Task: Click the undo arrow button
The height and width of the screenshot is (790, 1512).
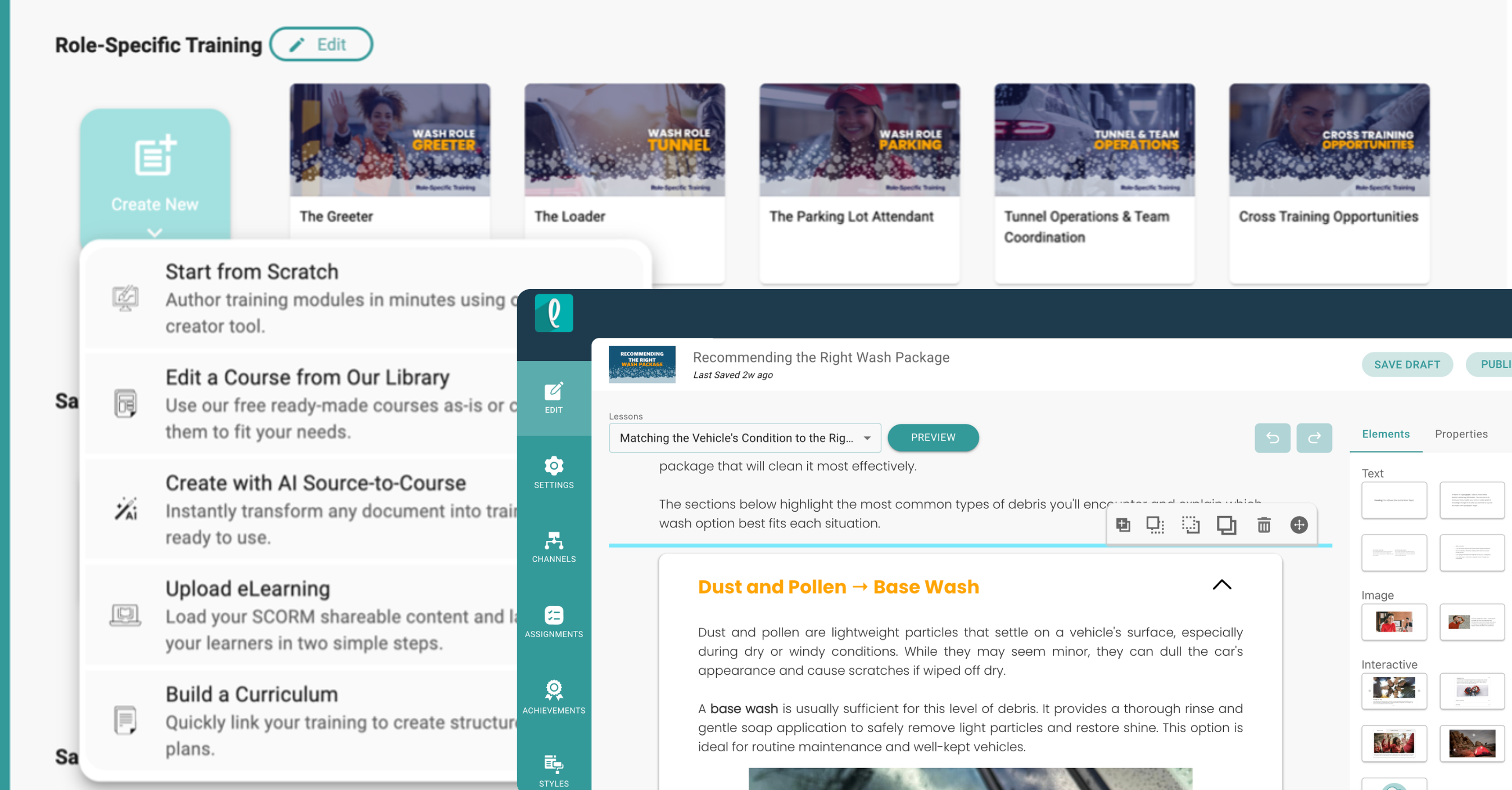Action: [x=1272, y=437]
